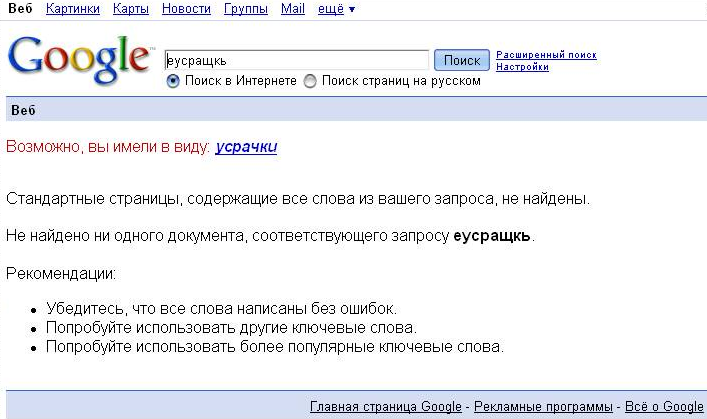Image resolution: width=707 pixels, height=419 pixels.
Task: Open the Картинки link
Action: (x=73, y=9)
